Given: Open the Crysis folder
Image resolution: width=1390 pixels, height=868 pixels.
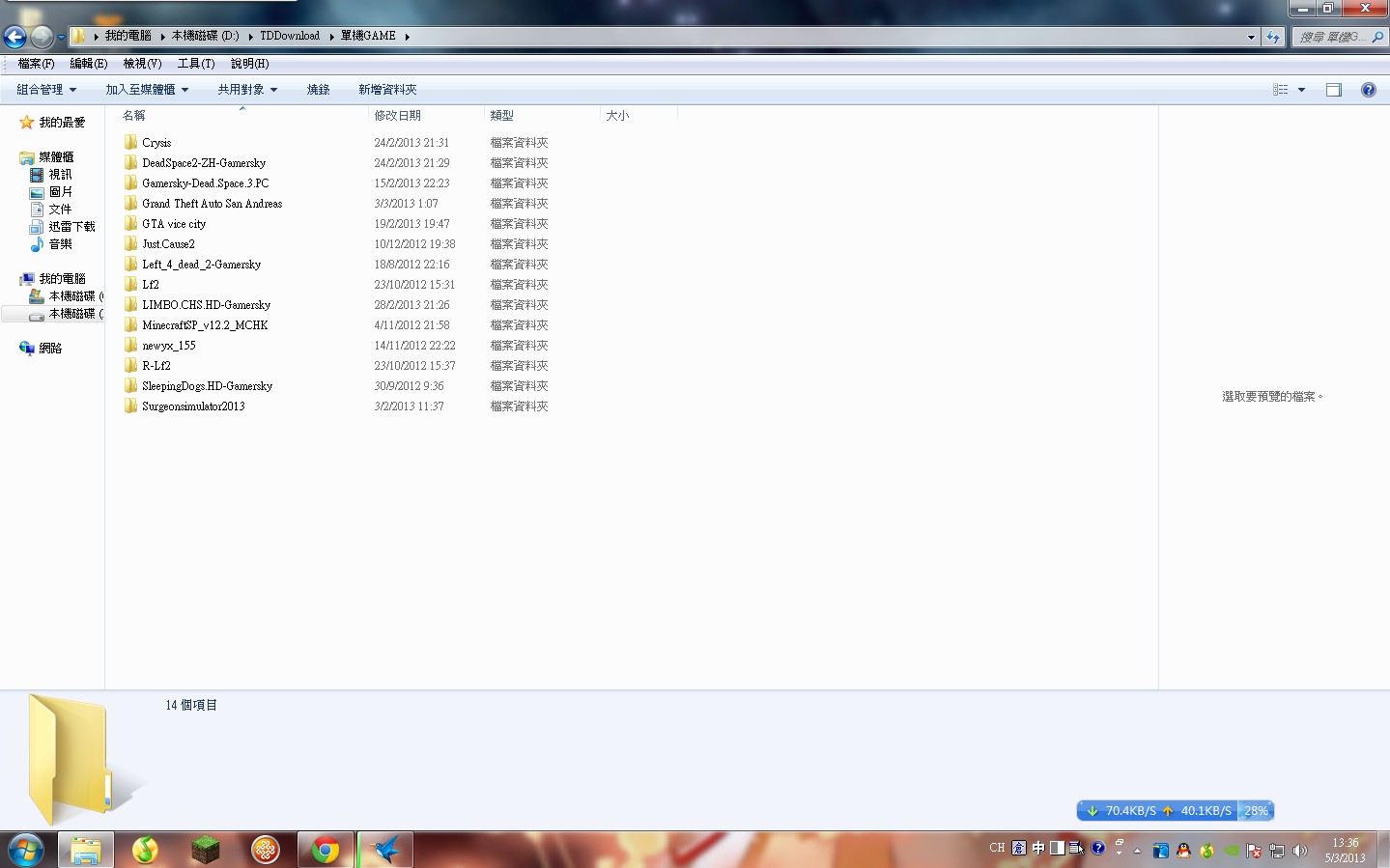Looking at the screenshot, I should coord(156,143).
